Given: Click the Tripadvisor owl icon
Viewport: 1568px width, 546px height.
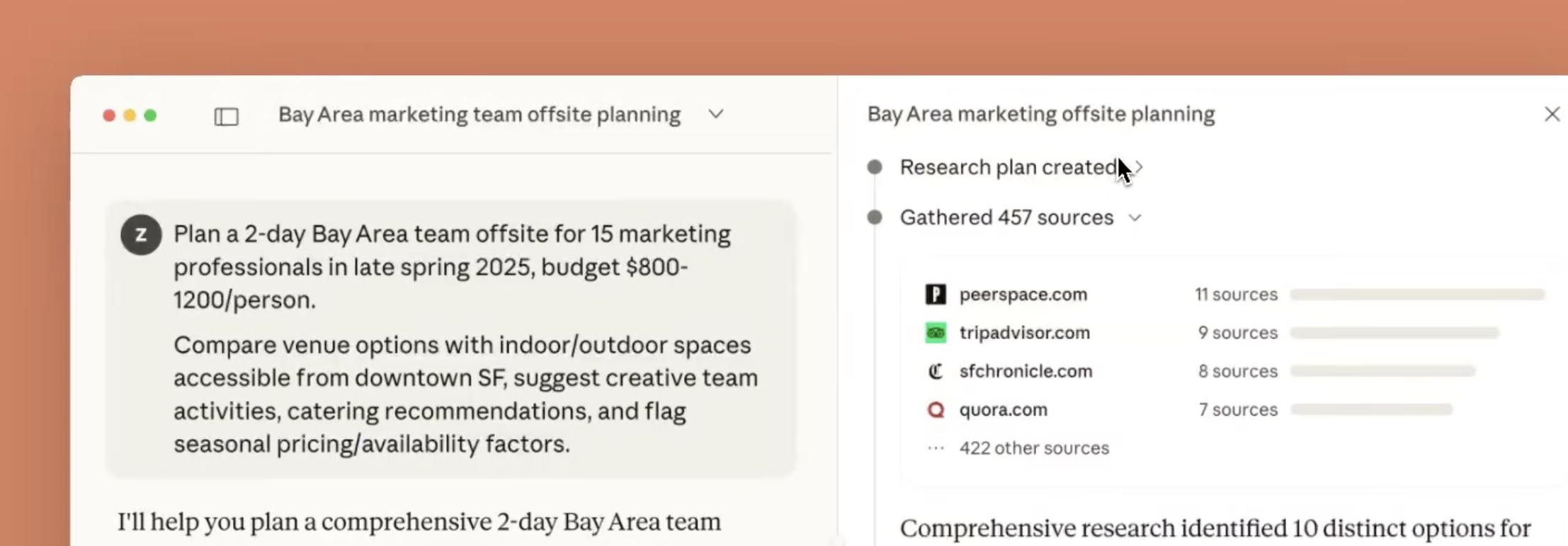Looking at the screenshot, I should click(x=936, y=333).
